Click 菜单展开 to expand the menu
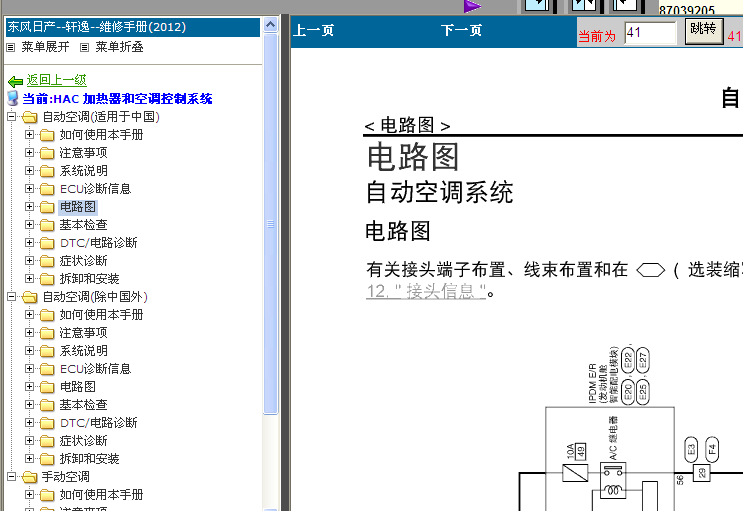Screen dimensions: 743x511 [x=45, y=47]
